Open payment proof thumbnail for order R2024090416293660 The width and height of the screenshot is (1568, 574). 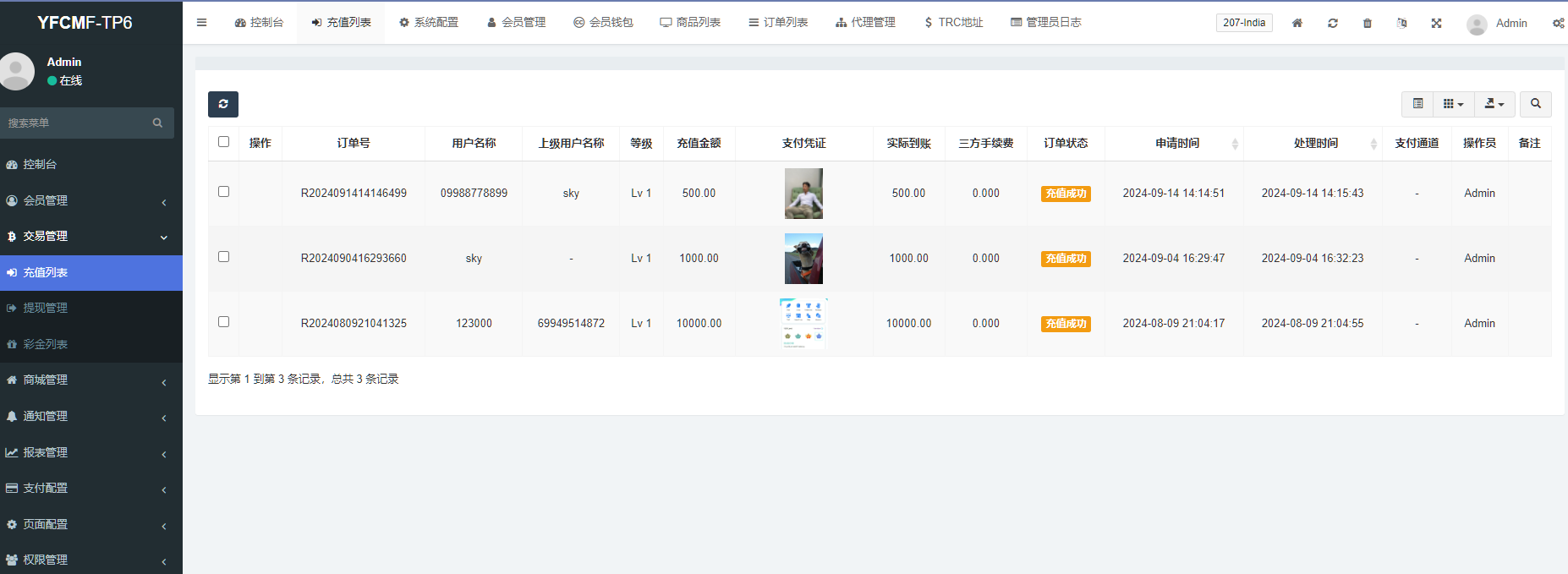(803, 259)
